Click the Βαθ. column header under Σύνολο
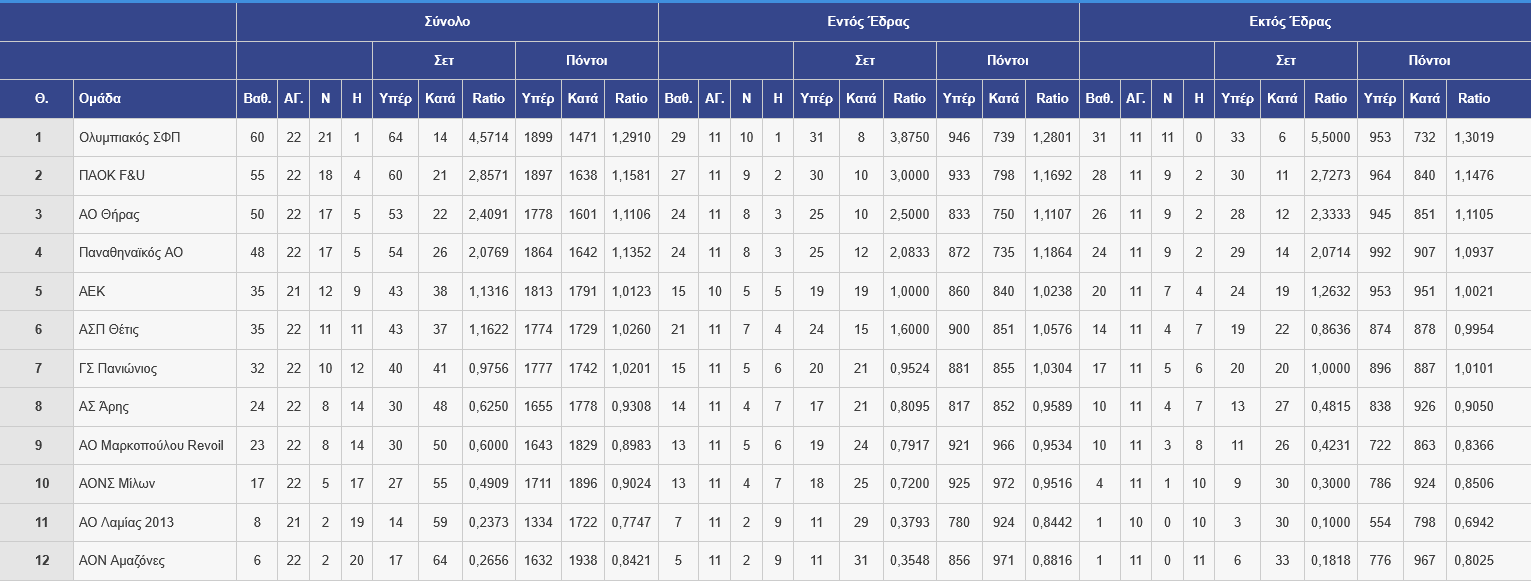This screenshot has height=581, width=1531. click(257, 99)
